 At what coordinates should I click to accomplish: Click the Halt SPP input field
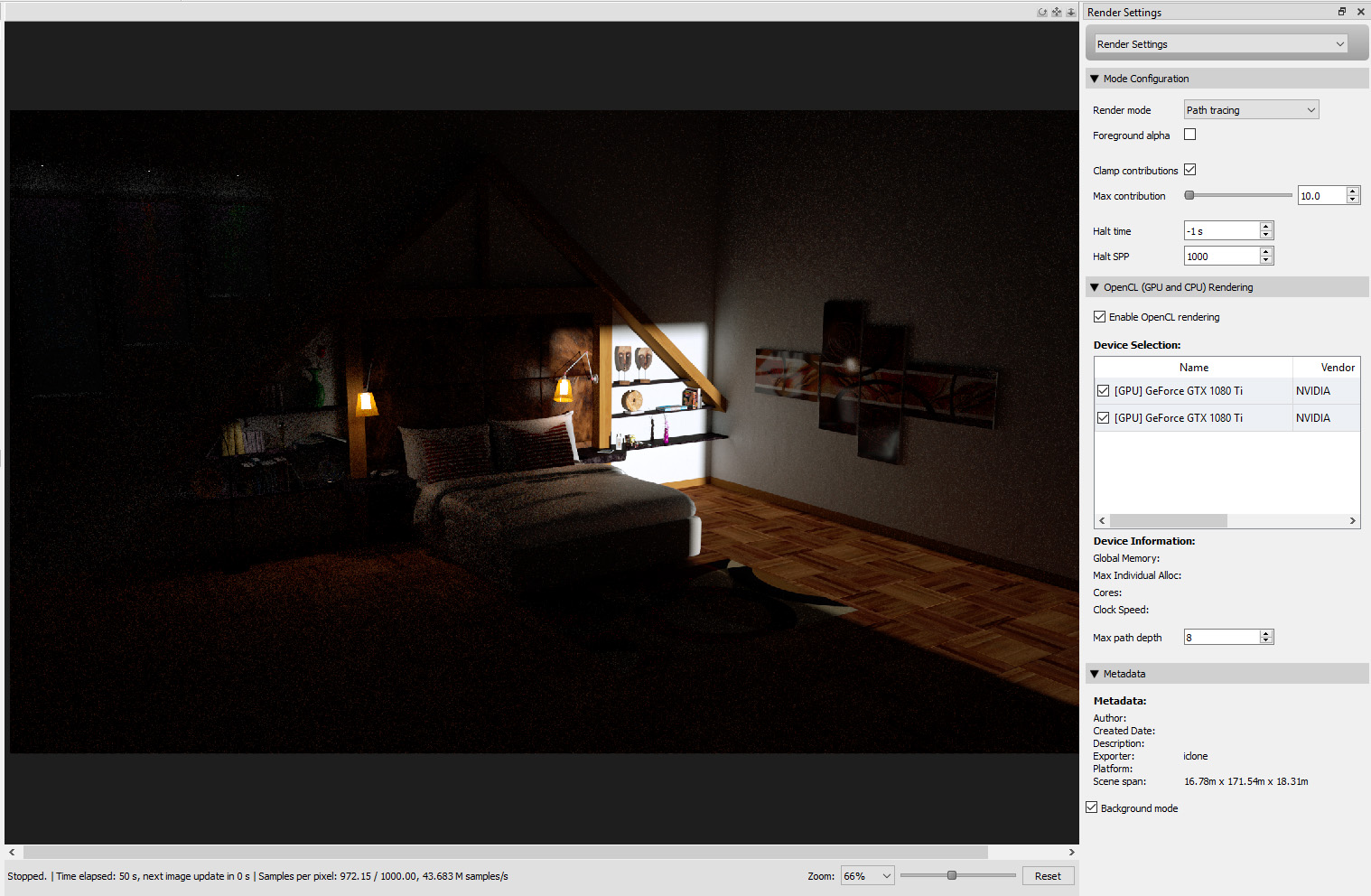[x=1221, y=257]
